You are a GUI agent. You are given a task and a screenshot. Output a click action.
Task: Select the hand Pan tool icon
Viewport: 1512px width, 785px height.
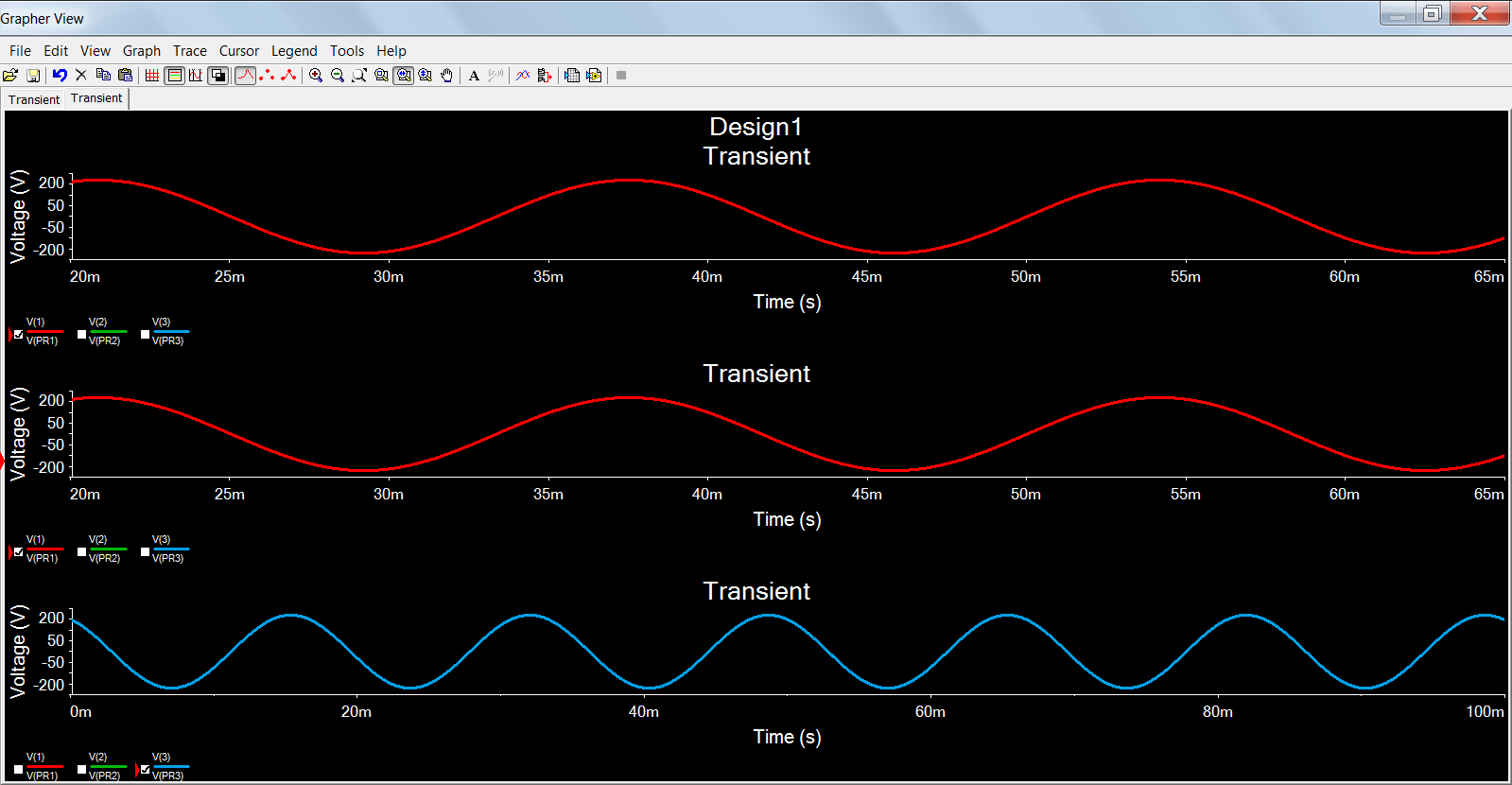point(447,76)
